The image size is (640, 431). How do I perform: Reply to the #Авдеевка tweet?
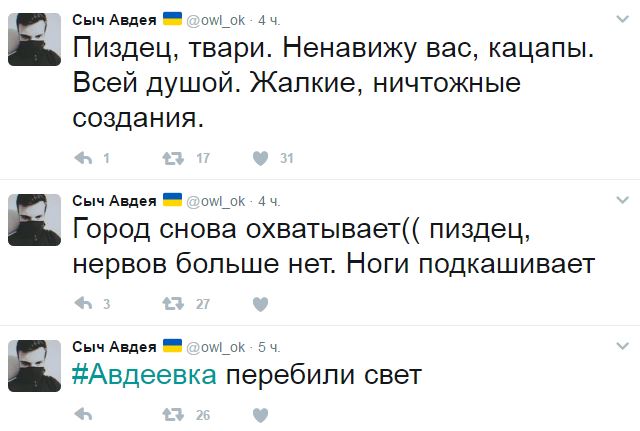[83, 415]
